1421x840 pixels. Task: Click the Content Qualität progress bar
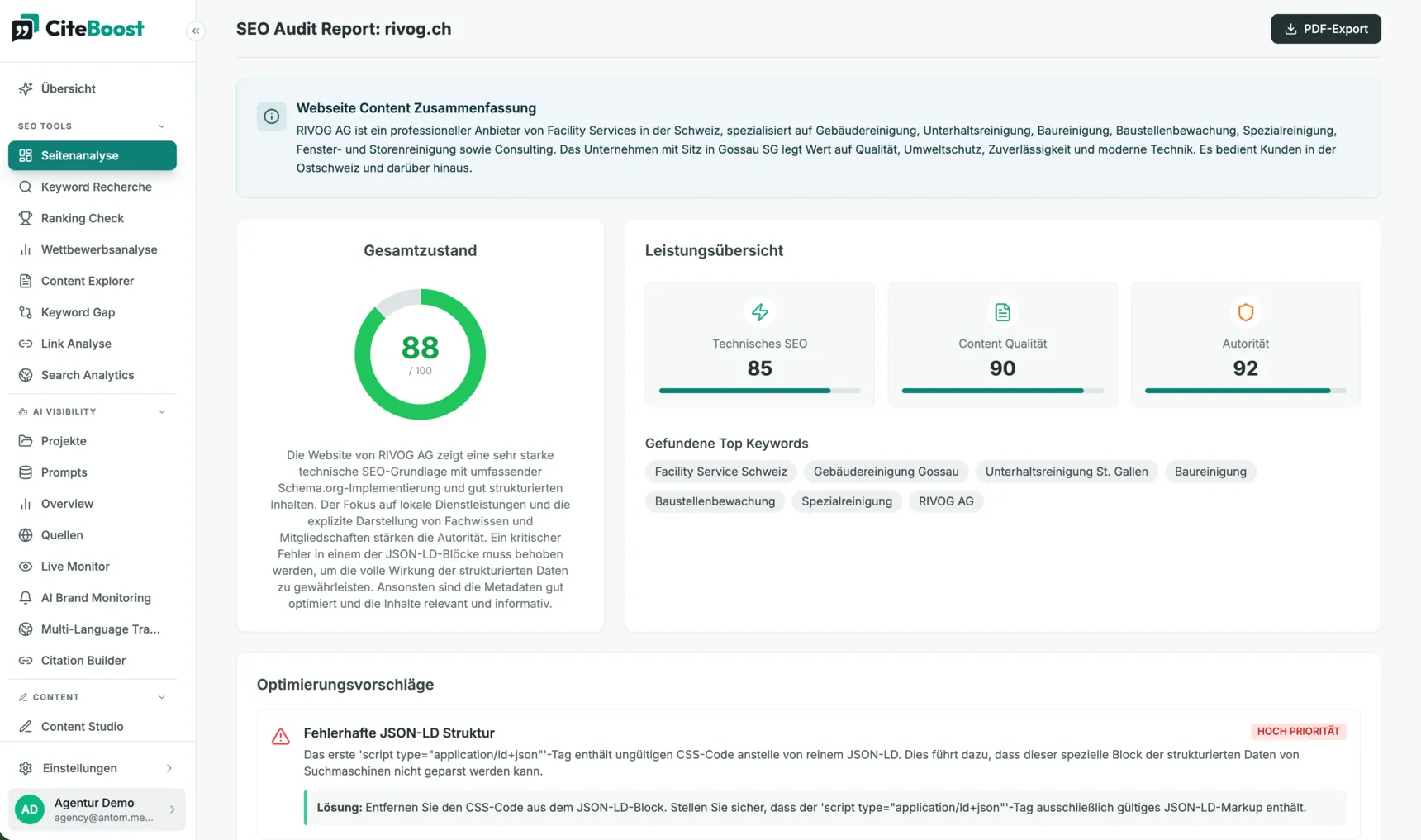1003,391
